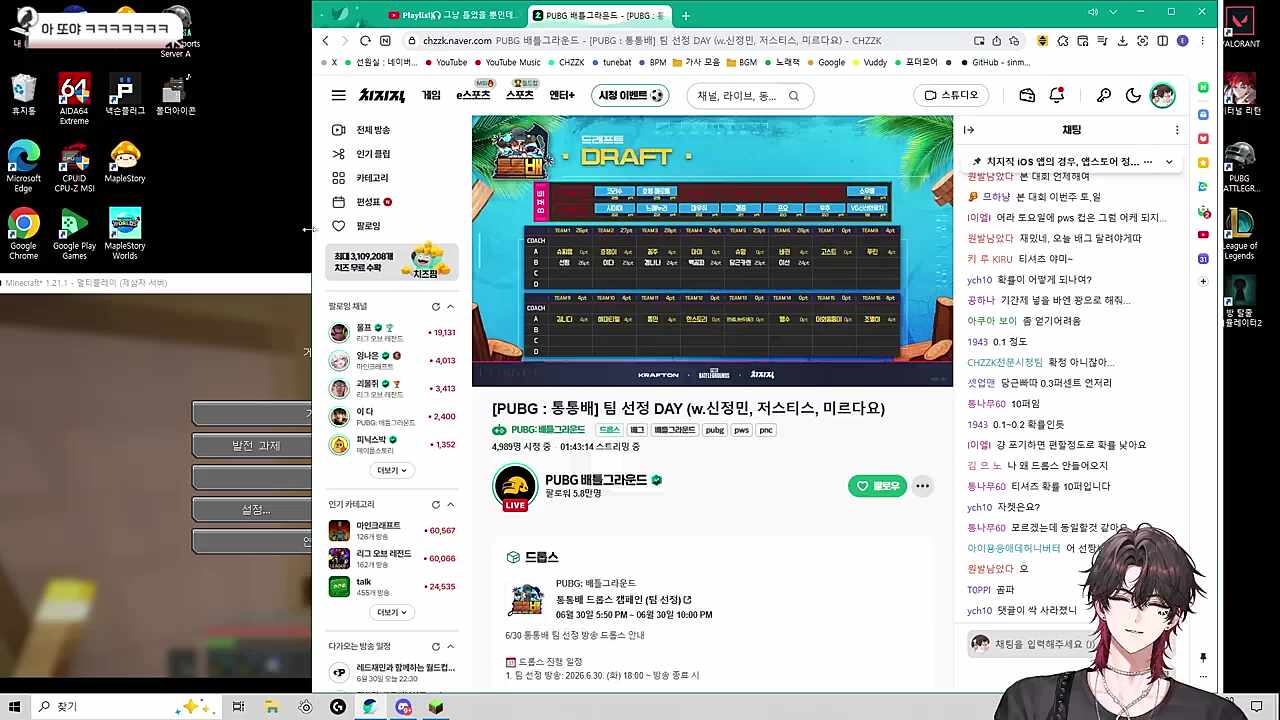Screen dimensions: 1280x720
Task: Click the 치즈팜 banner
Action: pos(393,262)
